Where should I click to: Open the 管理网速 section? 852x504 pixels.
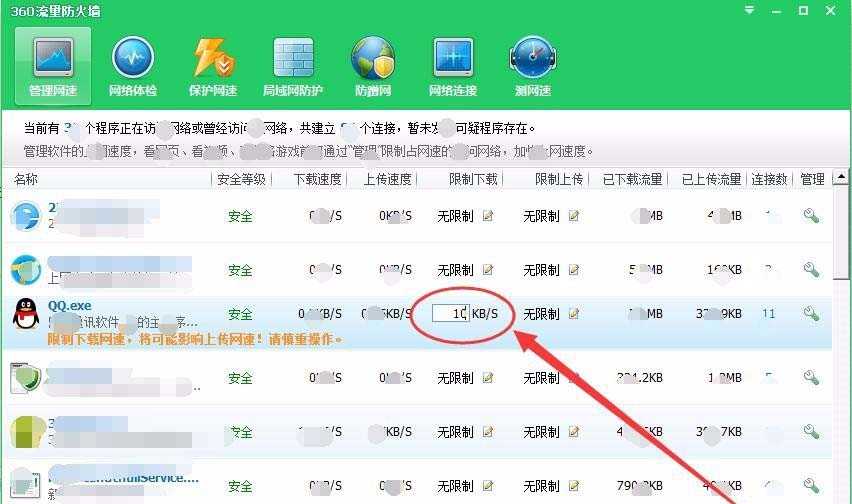click(x=53, y=66)
